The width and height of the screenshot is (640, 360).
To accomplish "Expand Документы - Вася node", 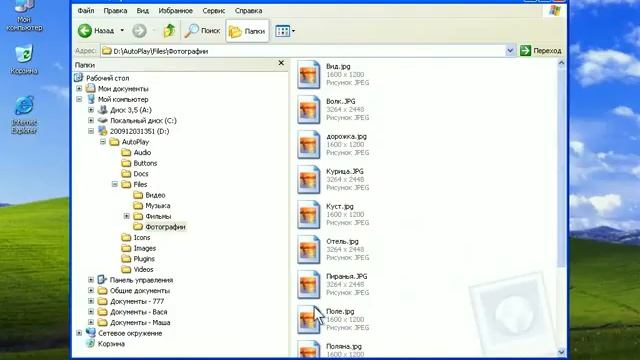I will 91,312.
